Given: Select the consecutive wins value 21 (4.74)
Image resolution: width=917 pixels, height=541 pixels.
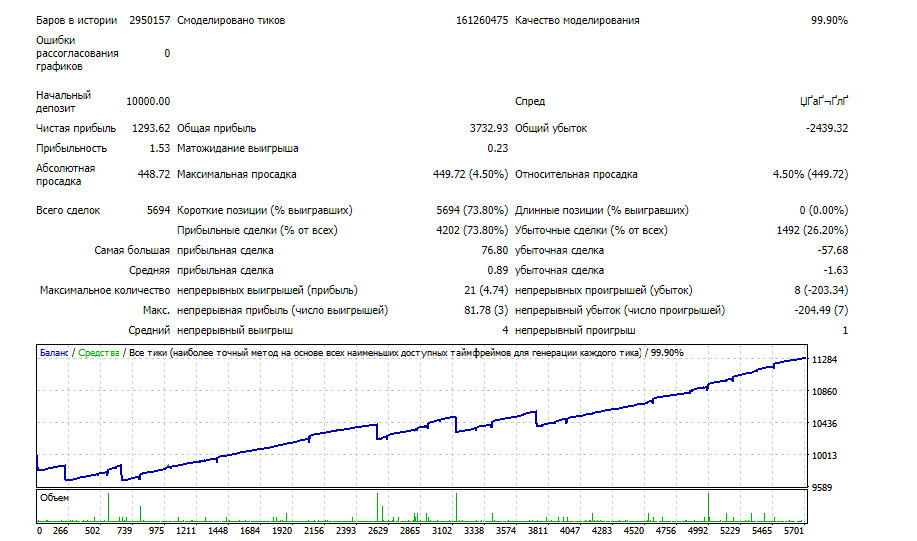Looking at the screenshot, I should 486,291.
